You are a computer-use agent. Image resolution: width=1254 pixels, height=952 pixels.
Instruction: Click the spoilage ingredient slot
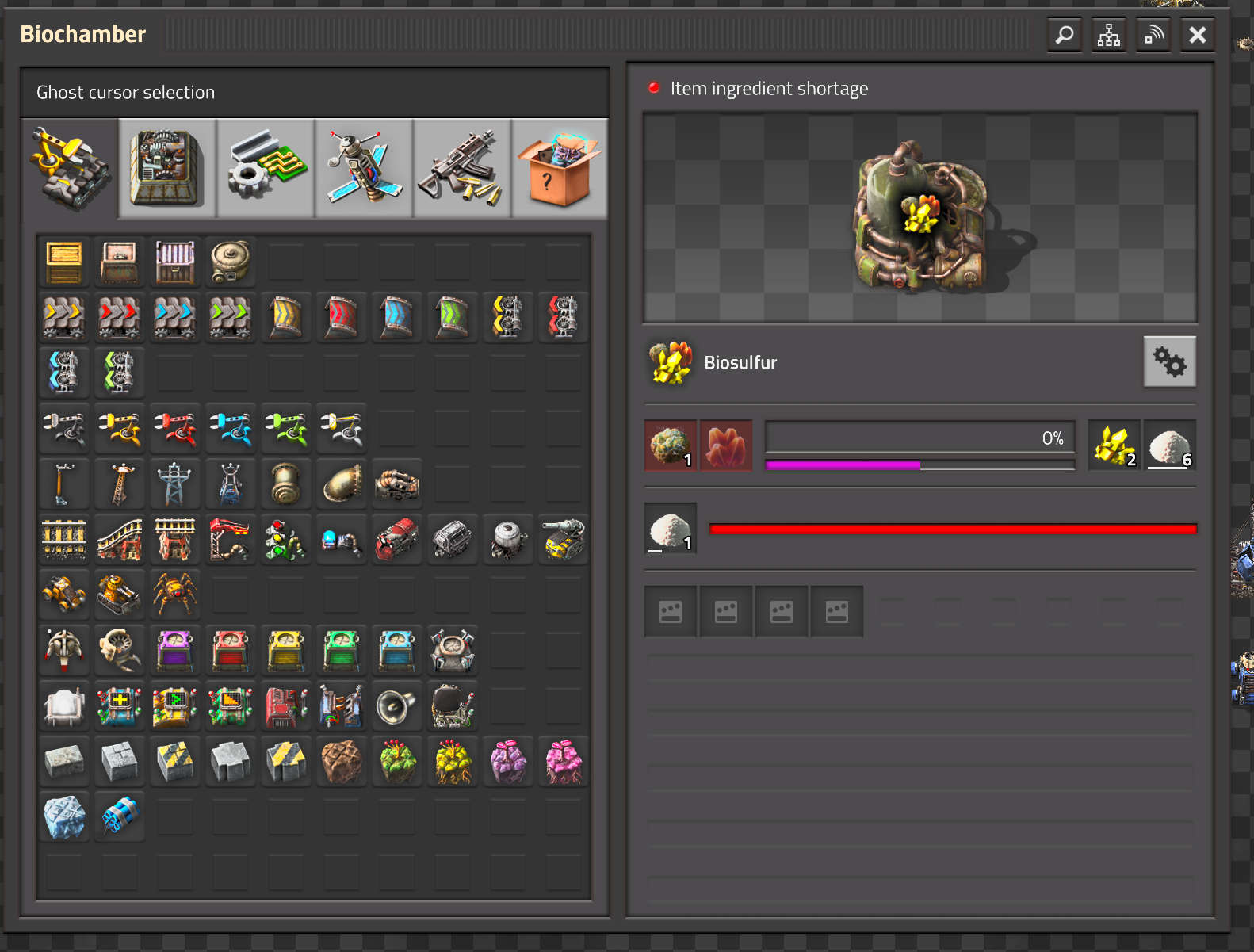[671, 445]
